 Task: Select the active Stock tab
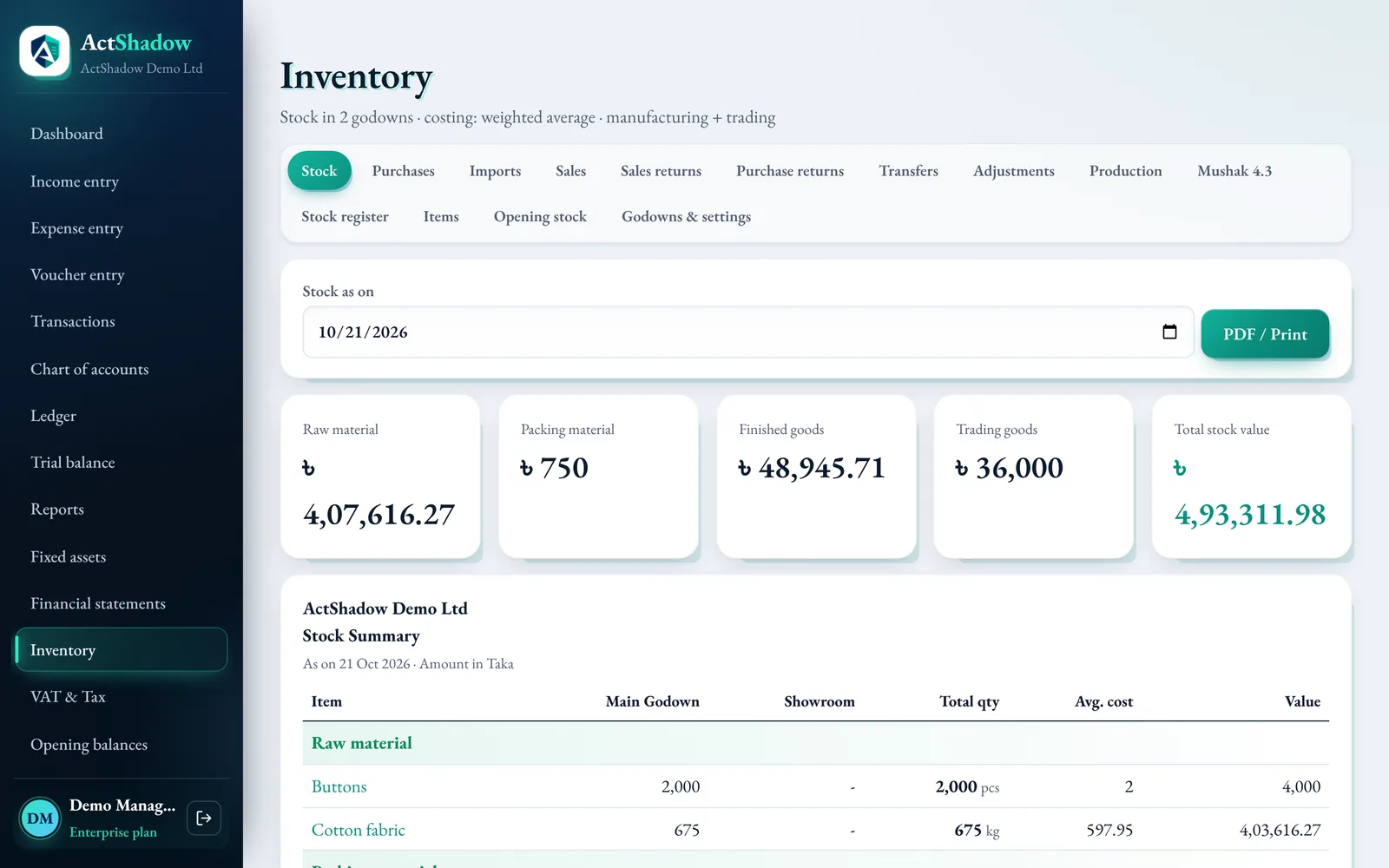point(319,171)
